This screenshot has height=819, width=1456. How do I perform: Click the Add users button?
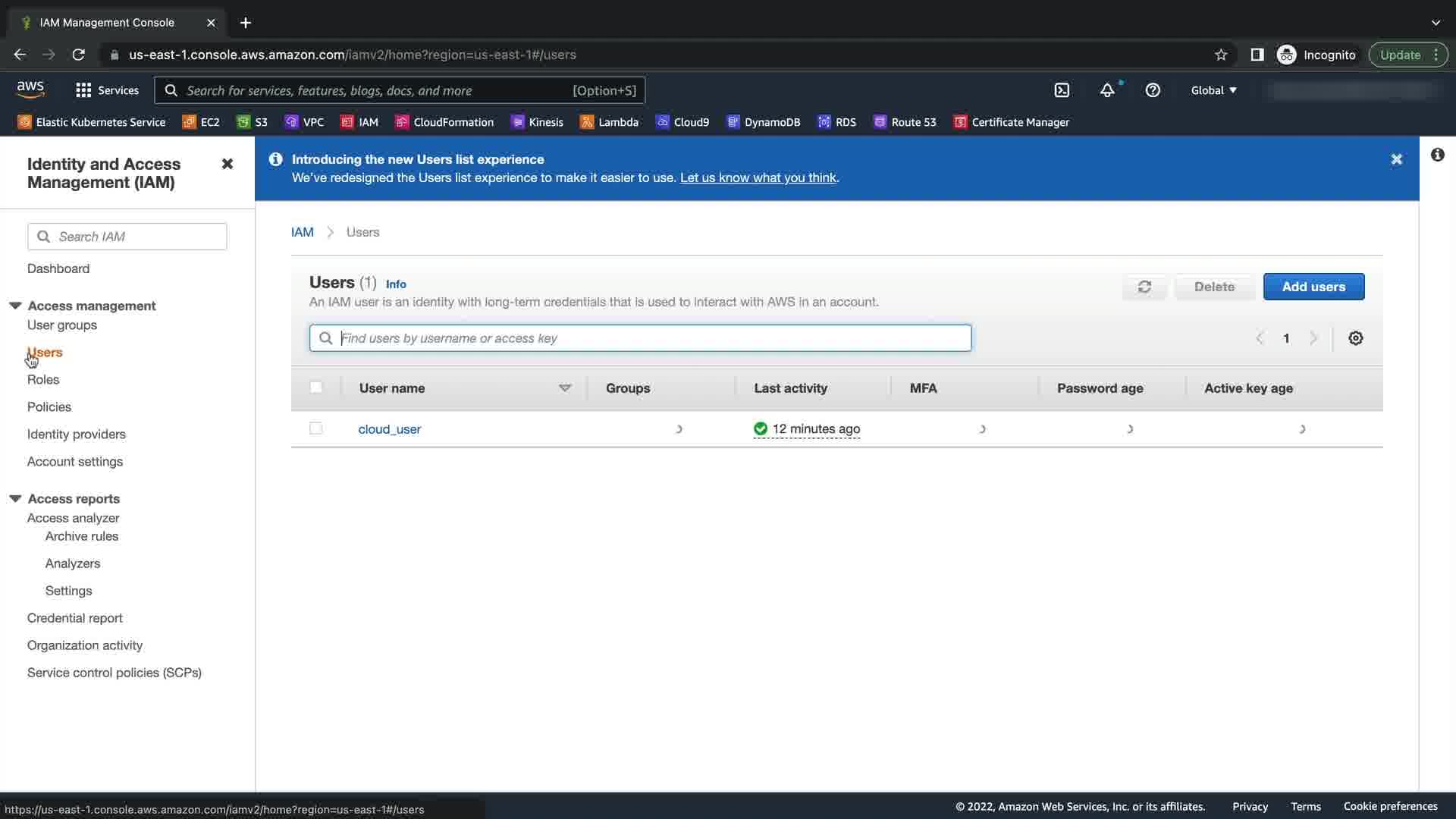(x=1313, y=287)
